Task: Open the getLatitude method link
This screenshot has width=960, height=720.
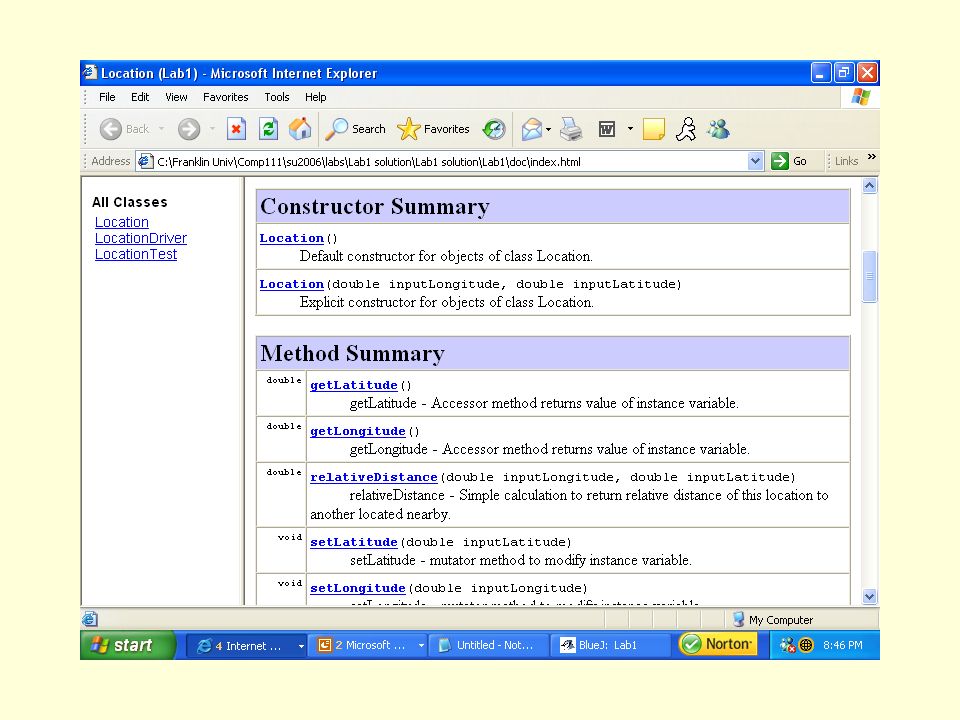Action: (x=354, y=385)
